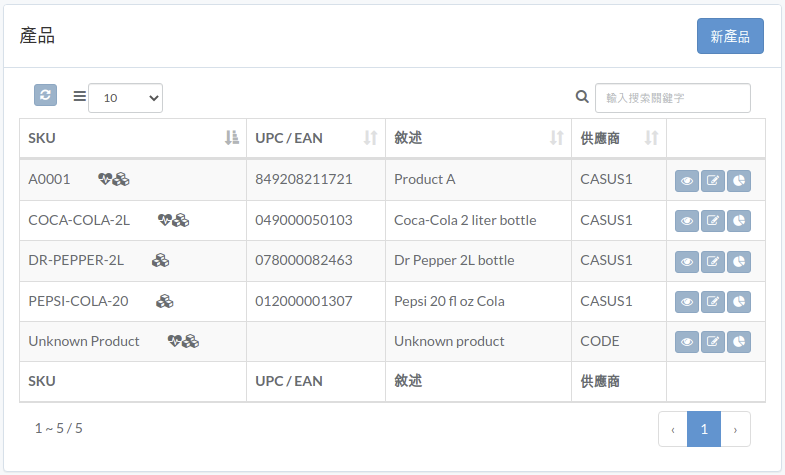The height and width of the screenshot is (475, 785).
Task: Open pie chart for PEPSI-COLA-20 row
Action: pos(739,302)
